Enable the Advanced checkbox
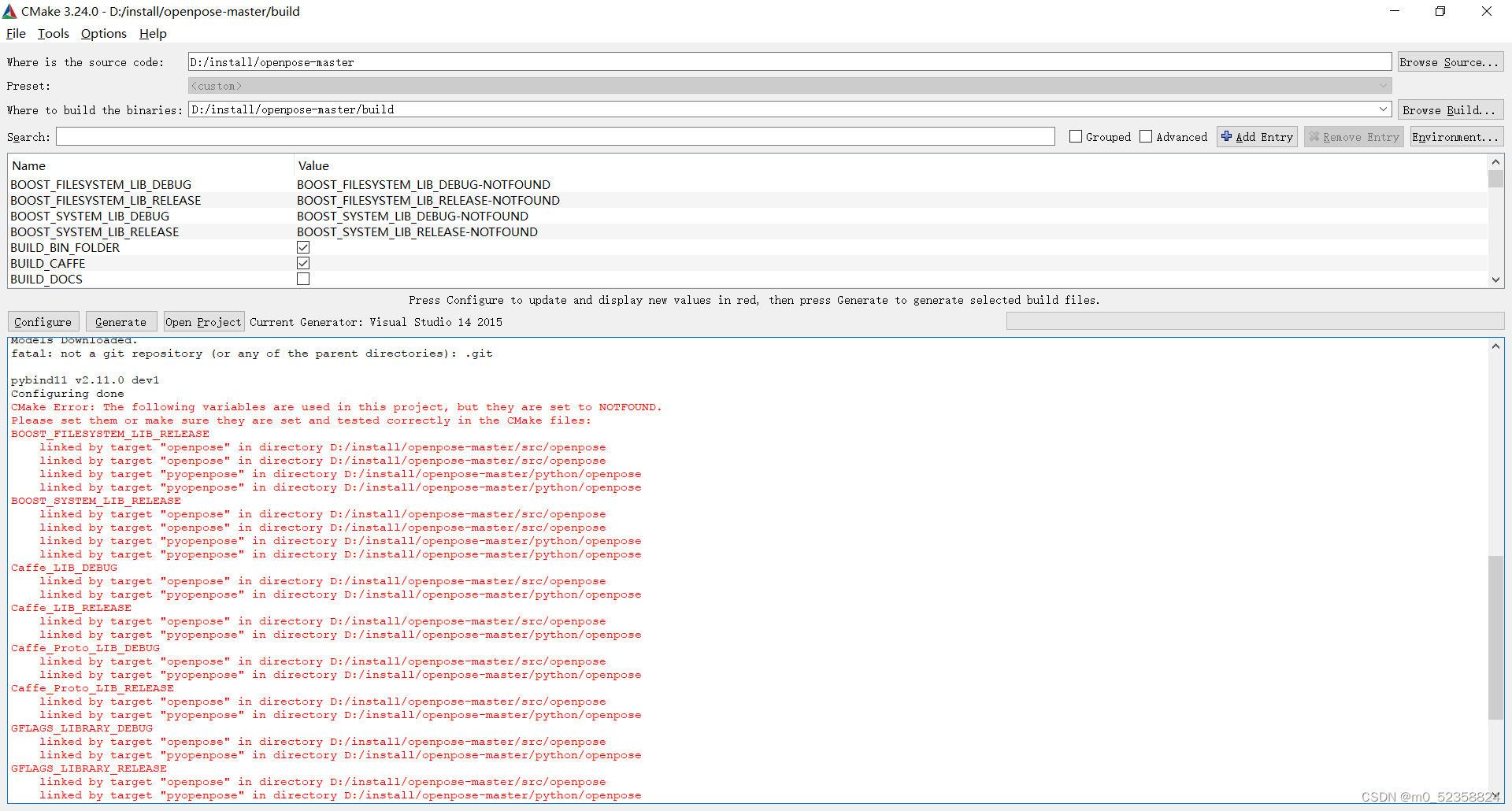1512x811 pixels. (1146, 136)
